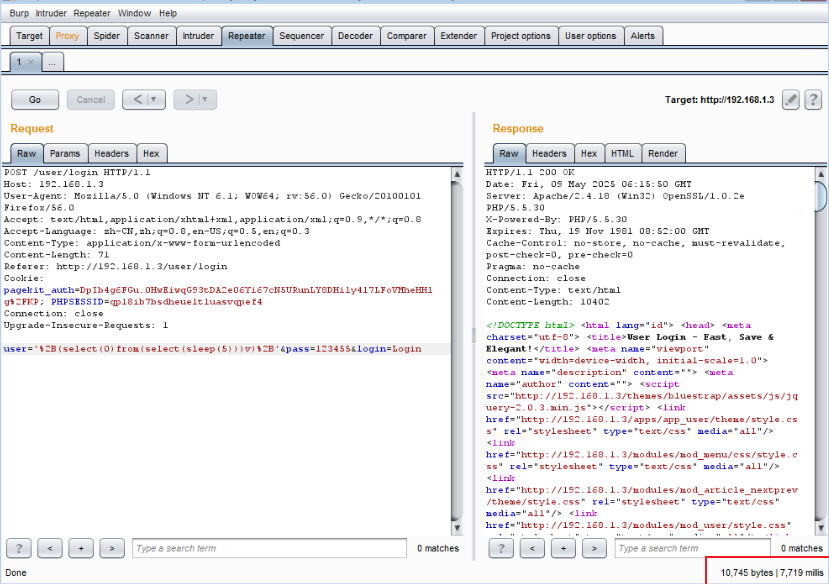Open history forward dropdown arrow
Viewport: 829px width, 584px height.
point(205,99)
